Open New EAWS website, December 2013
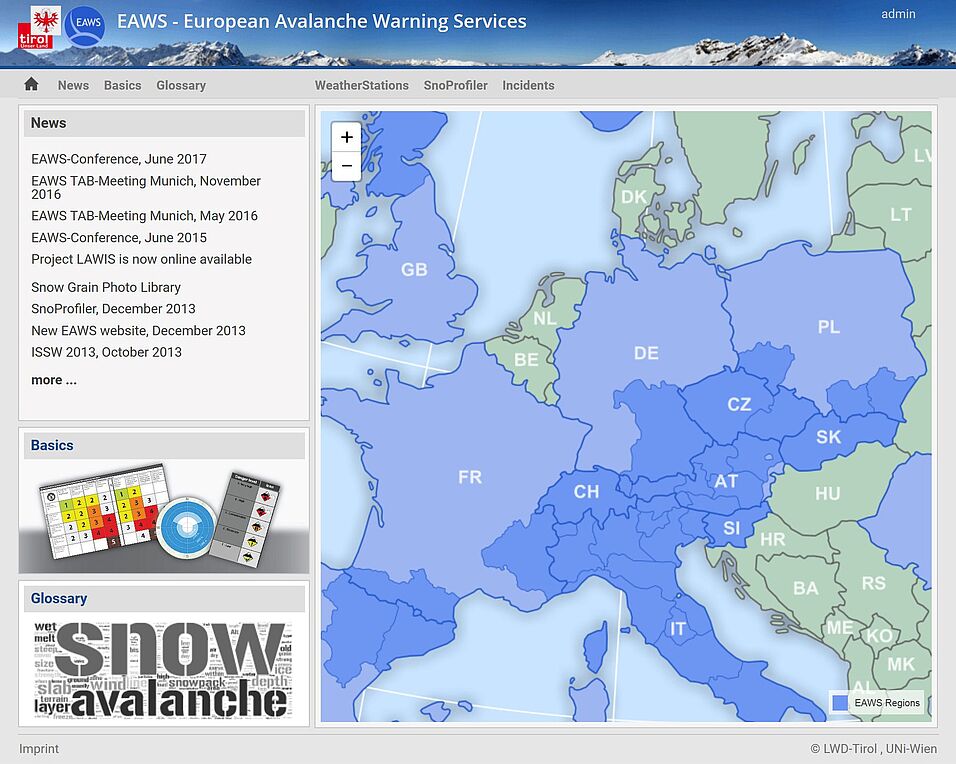The height and width of the screenshot is (764, 956). pos(138,330)
